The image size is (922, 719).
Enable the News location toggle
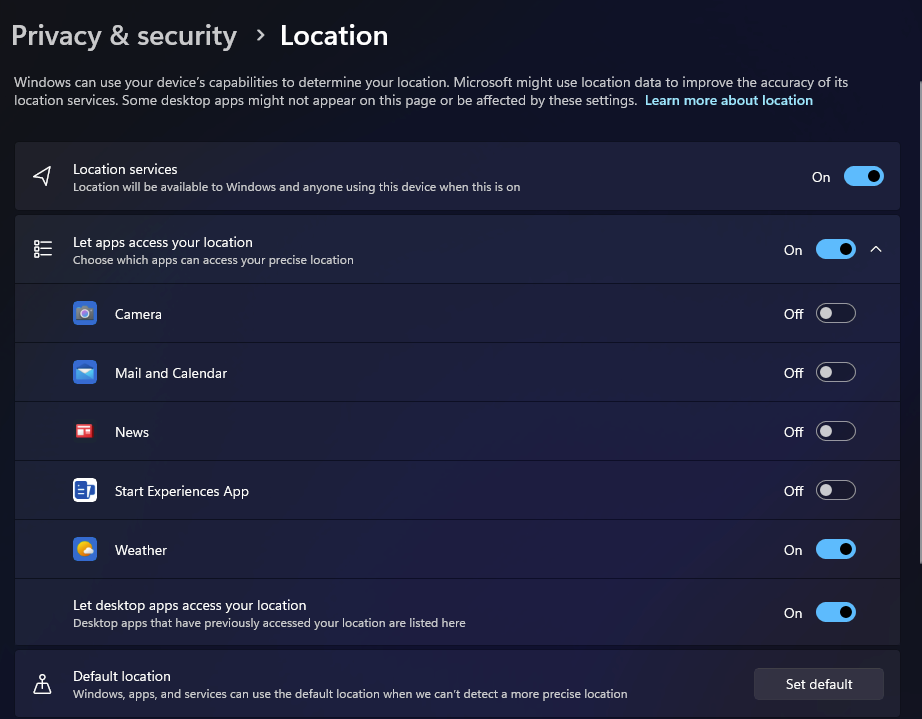click(836, 432)
